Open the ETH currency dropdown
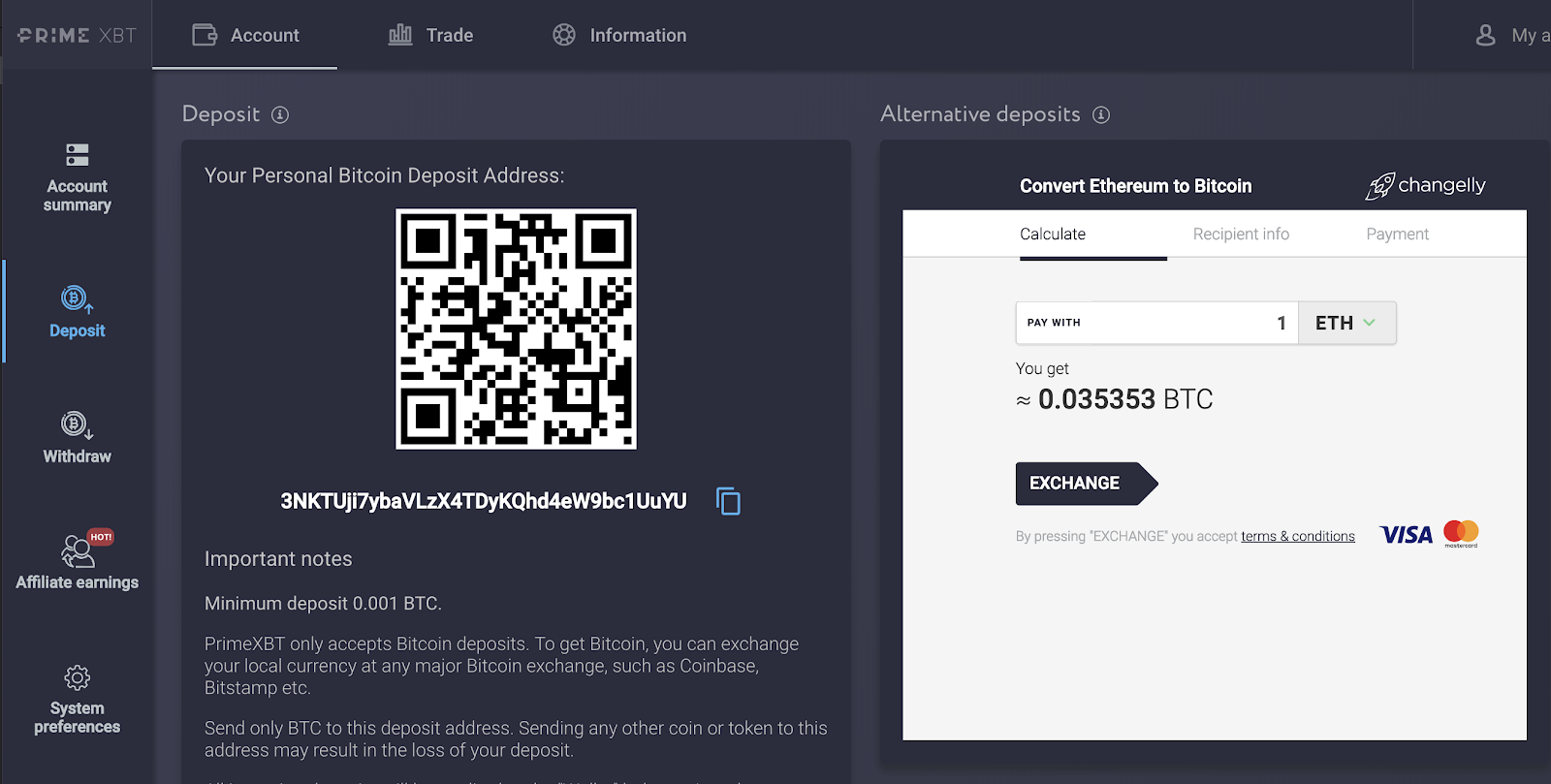The height and width of the screenshot is (784, 1551). pyautogui.click(x=1346, y=323)
